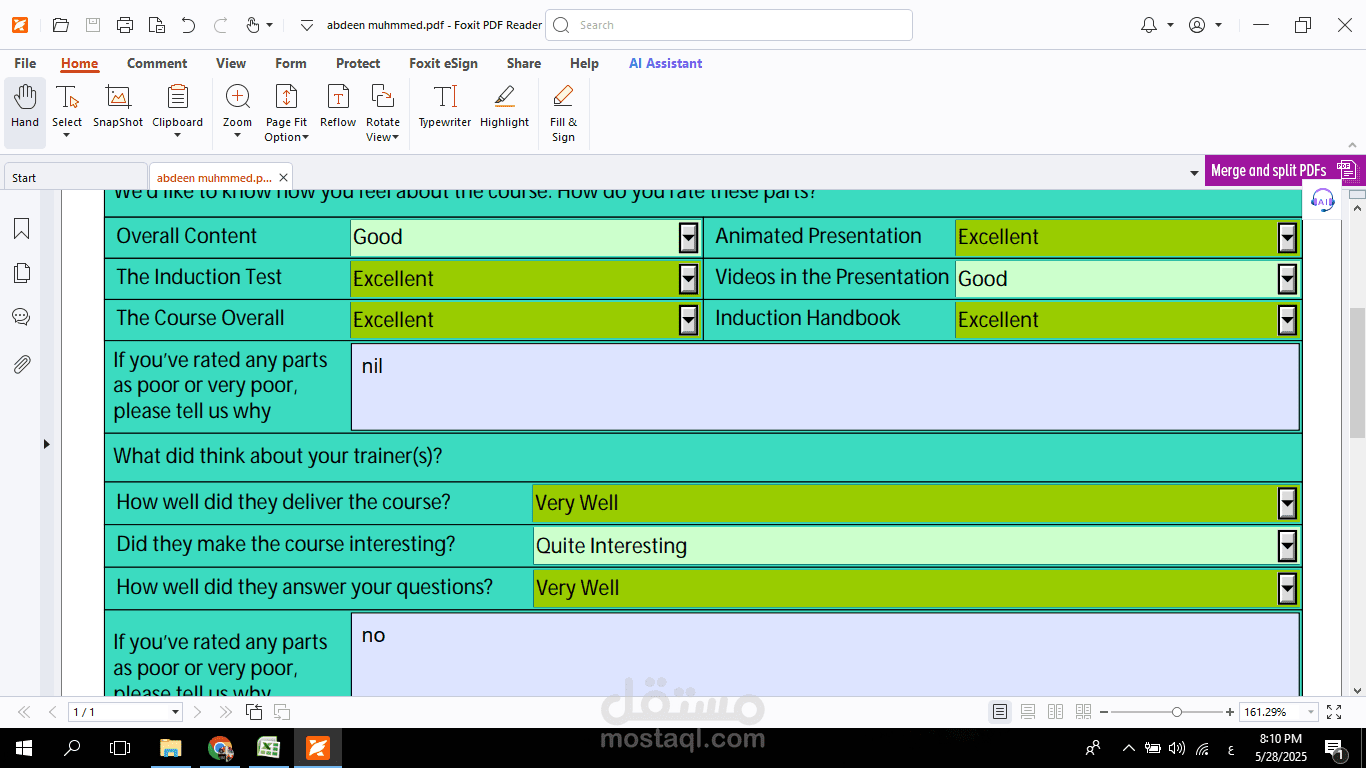Switch to the Protect tab

tap(358, 63)
